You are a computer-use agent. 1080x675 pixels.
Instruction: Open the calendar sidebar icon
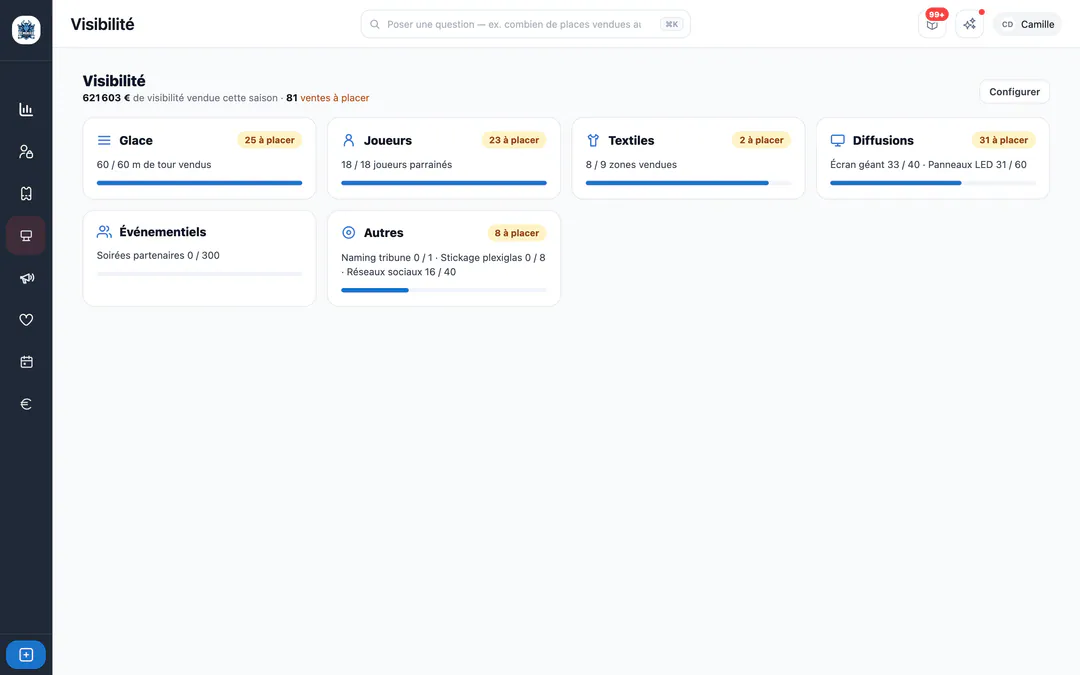click(26, 362)
